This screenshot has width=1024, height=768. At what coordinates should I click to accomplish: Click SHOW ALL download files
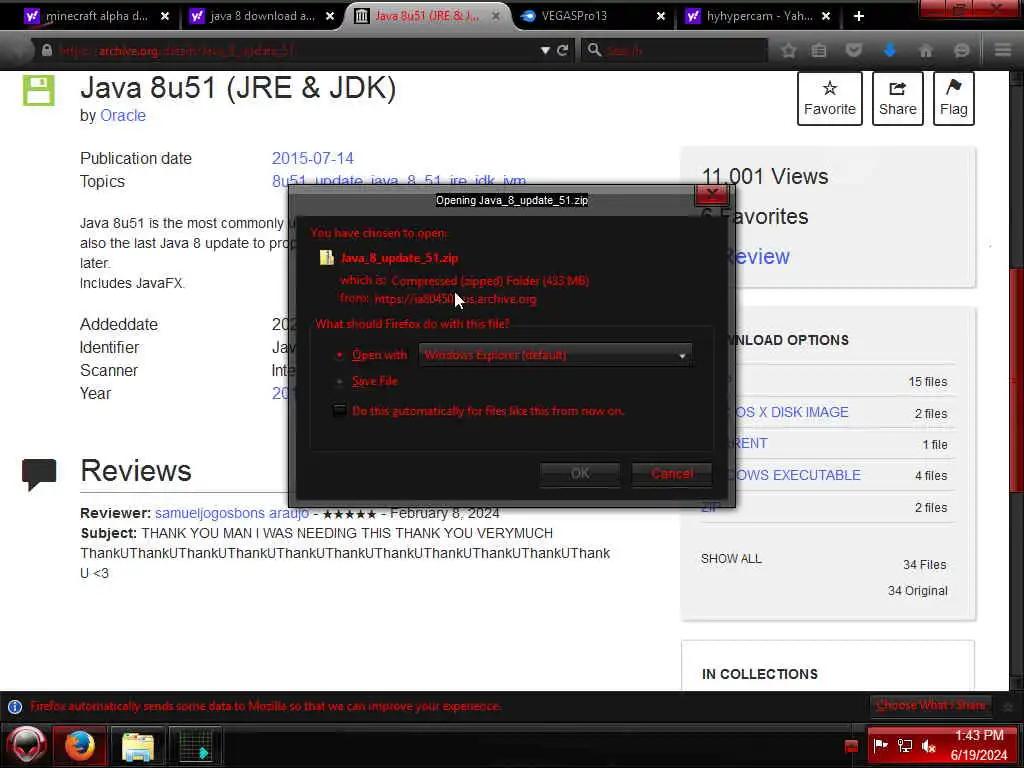[731, 558]
